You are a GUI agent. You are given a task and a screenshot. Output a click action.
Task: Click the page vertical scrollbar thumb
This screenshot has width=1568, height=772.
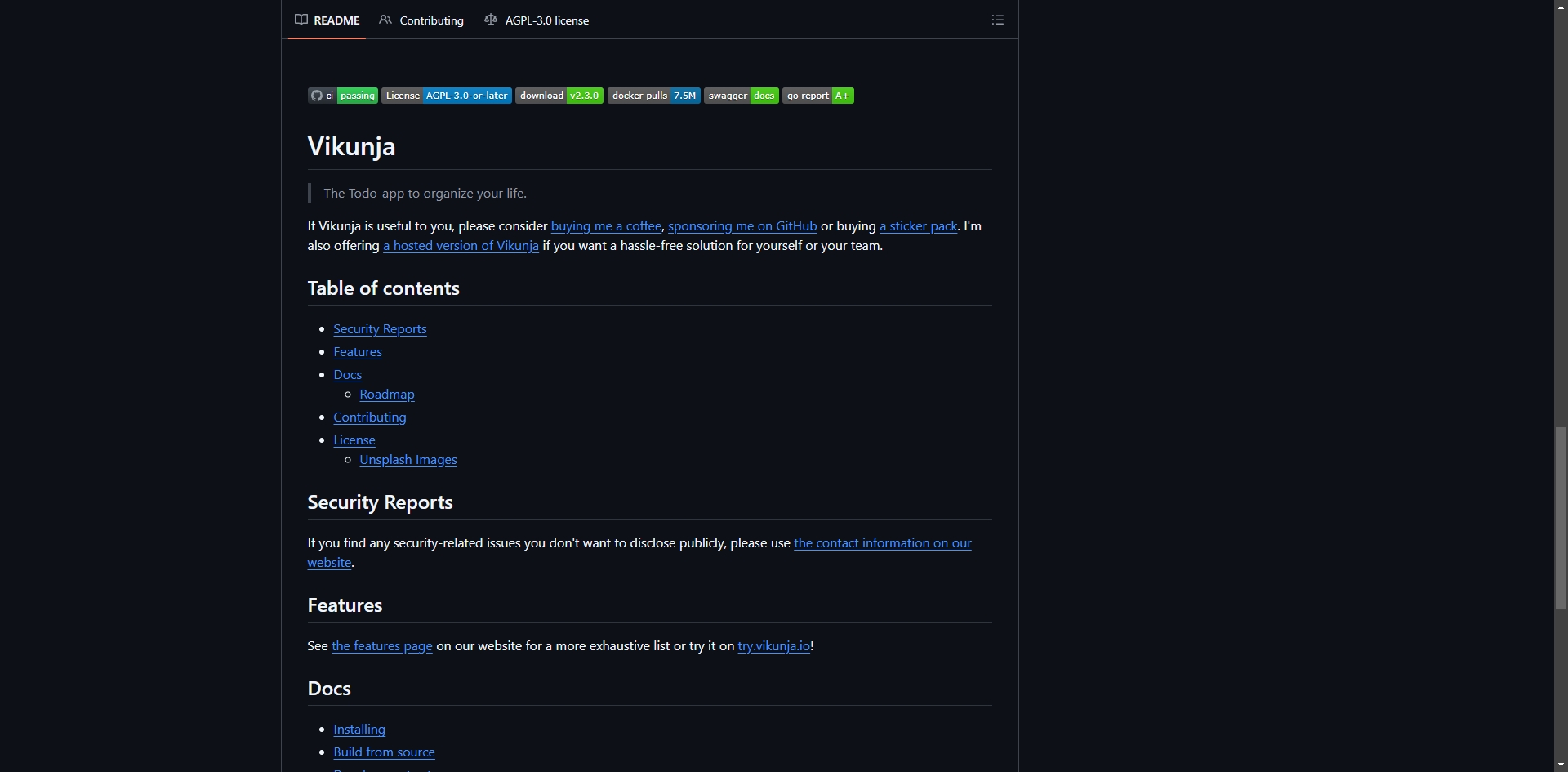[1561, 518]
